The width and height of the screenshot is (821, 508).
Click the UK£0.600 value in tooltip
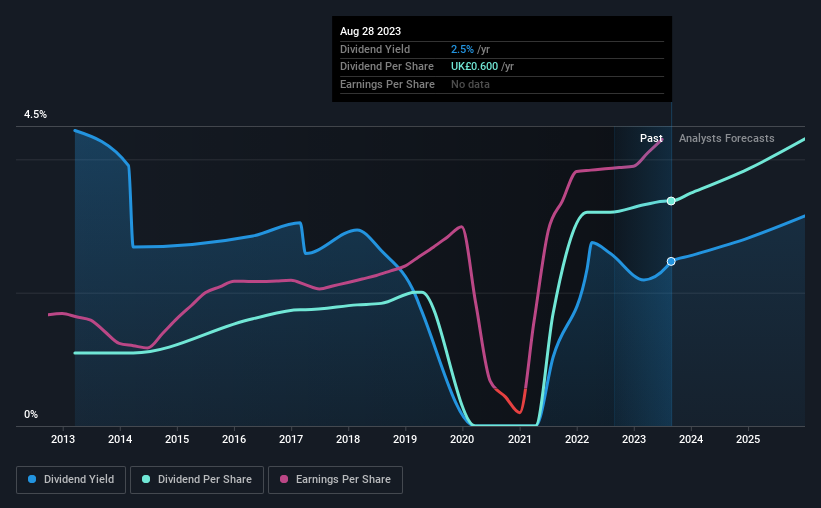click(474, 67)
